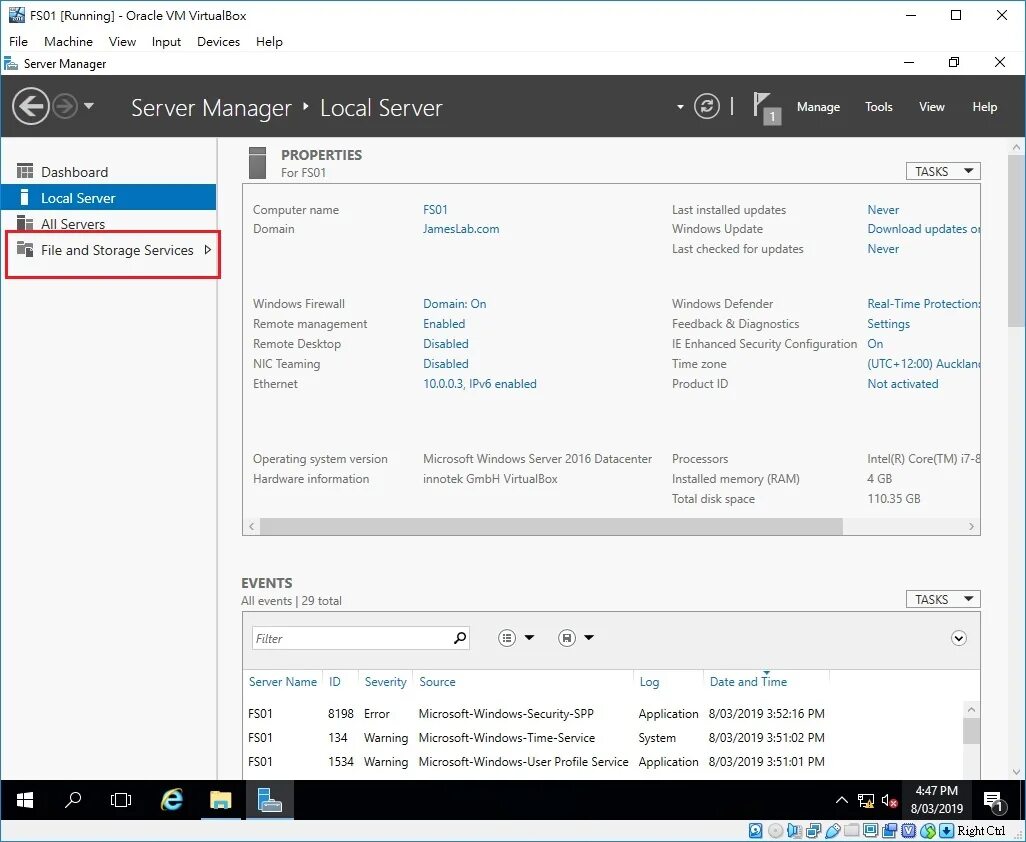
Task: Click the Download updates link
Action: pyautogui.click(x=923, y=229)
